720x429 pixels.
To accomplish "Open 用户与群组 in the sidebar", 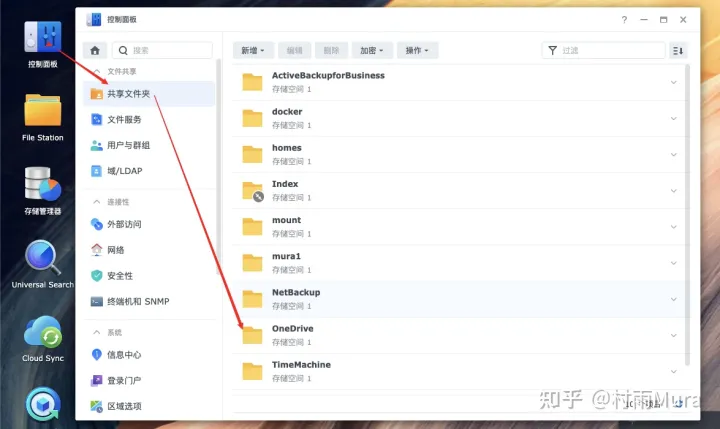I will click(x=149, y=145).
